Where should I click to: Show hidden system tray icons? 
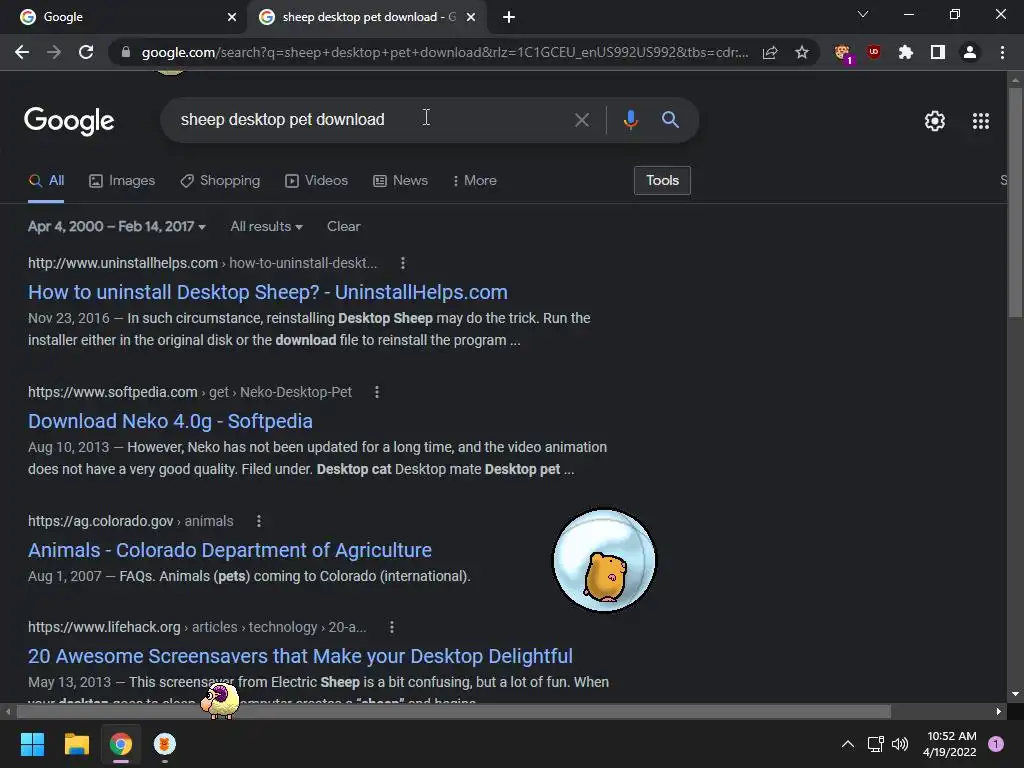pos(848,744)
